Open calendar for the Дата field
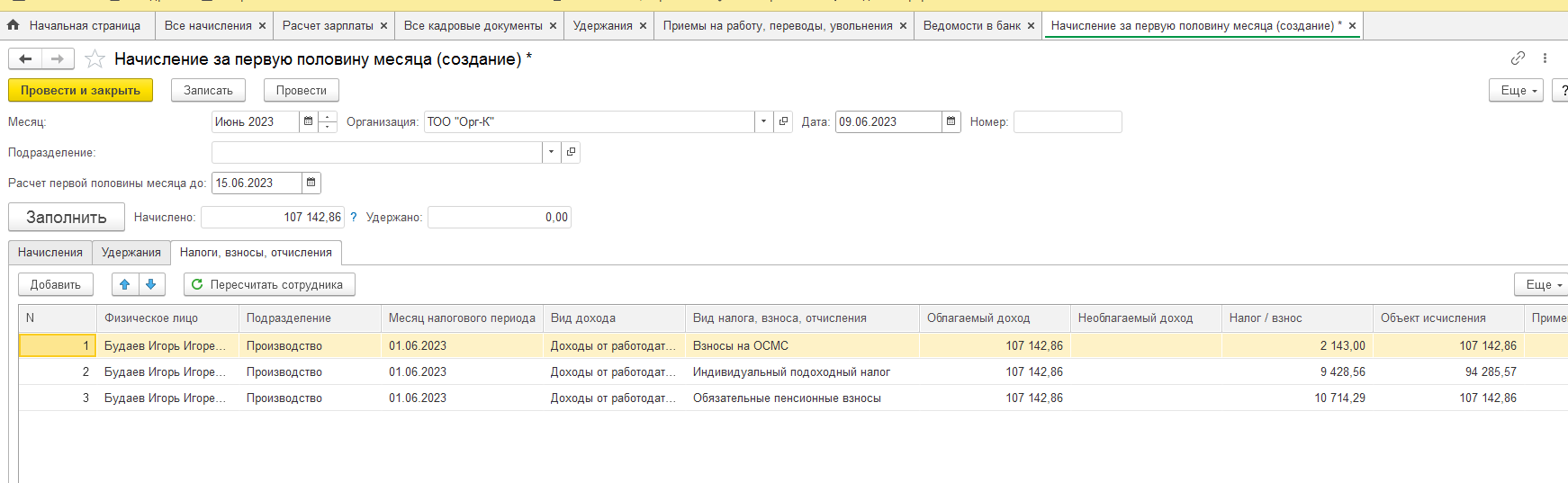The image size is (1568, 483). (951, 121)
